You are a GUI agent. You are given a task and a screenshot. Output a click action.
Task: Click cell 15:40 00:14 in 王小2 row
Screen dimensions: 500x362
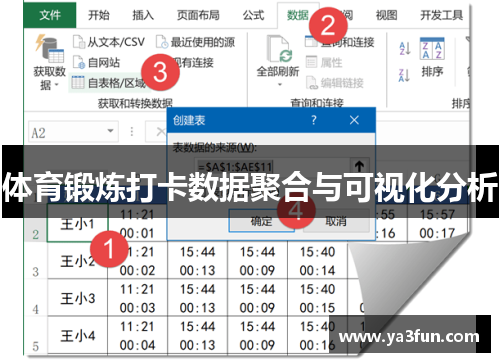click(317, 260)
